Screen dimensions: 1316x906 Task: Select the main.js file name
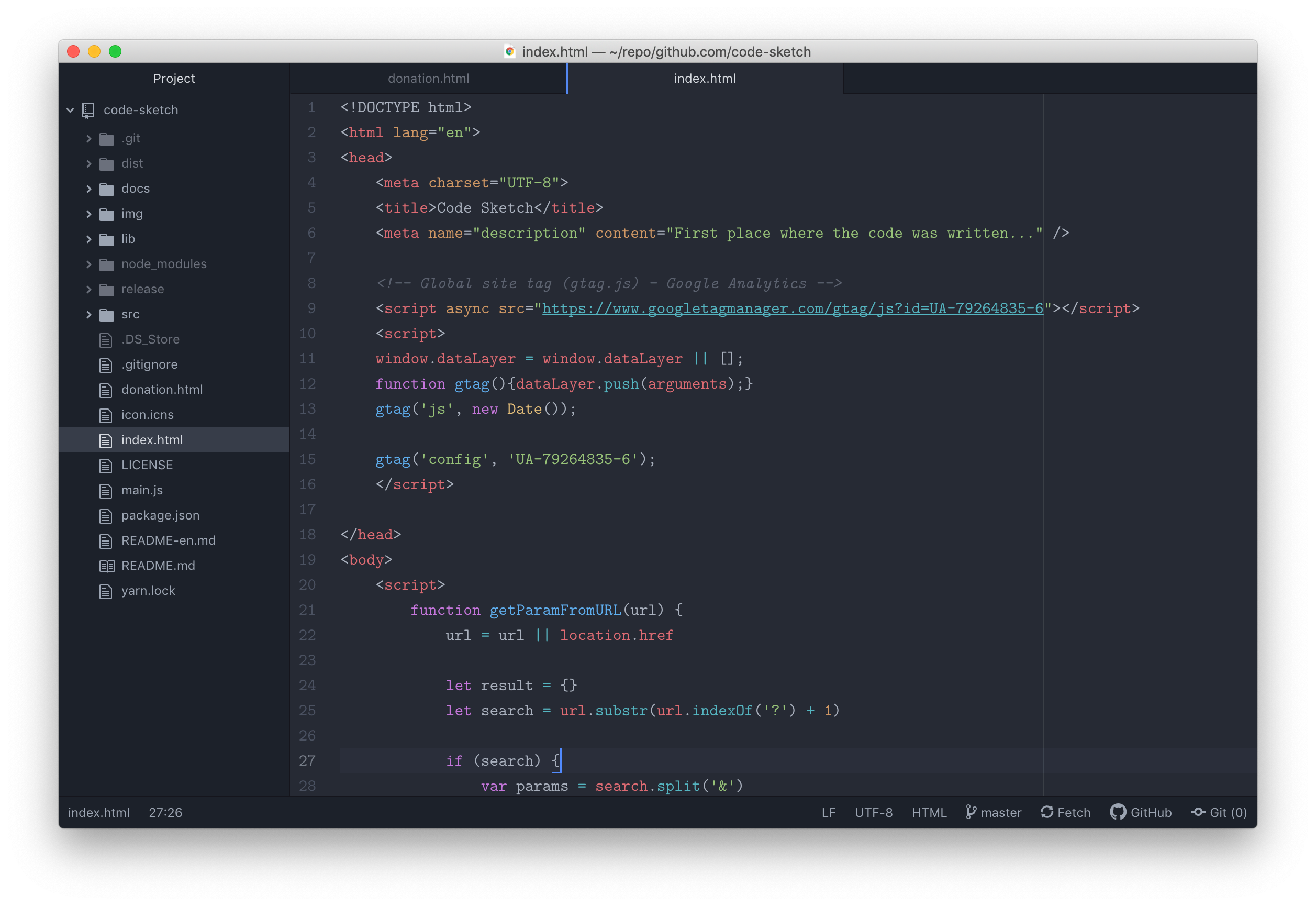[x=142, y=491]
